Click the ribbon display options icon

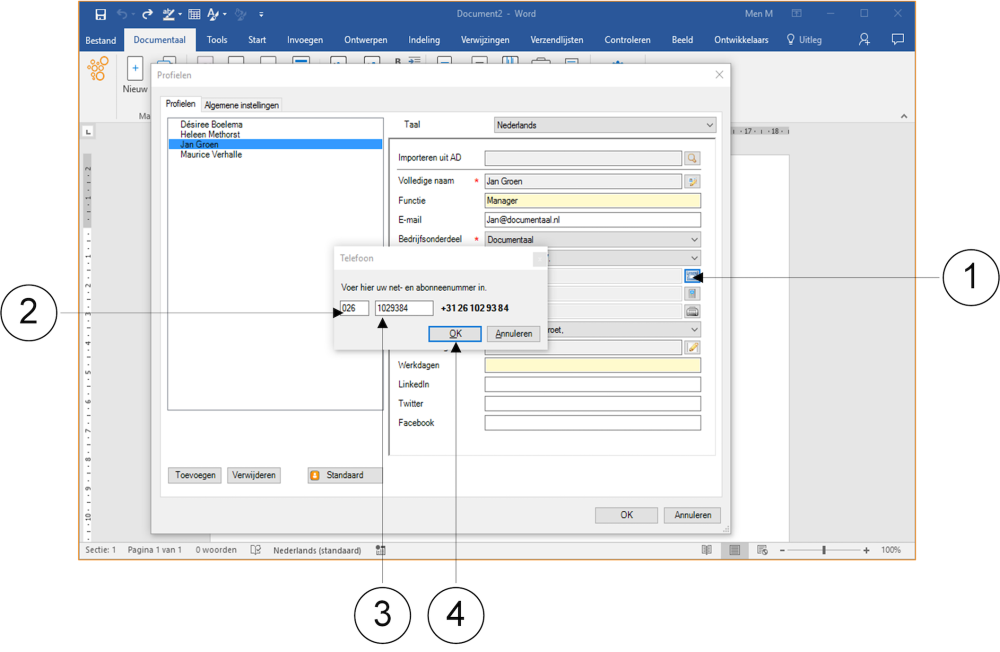pyautogui.click(x=797, y=13)
